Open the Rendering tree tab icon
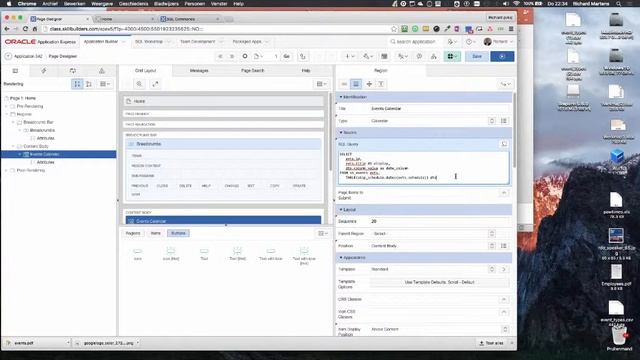 coord(15,71)
